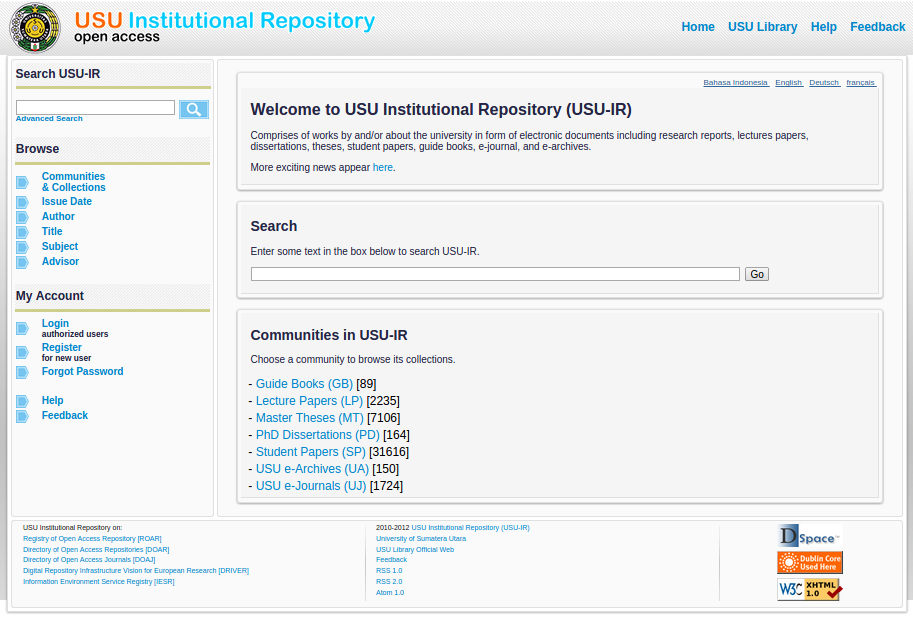Screen dimensions: 913x617
Task: Open Feedback link in footer
Action: click(x=391, y=560)
